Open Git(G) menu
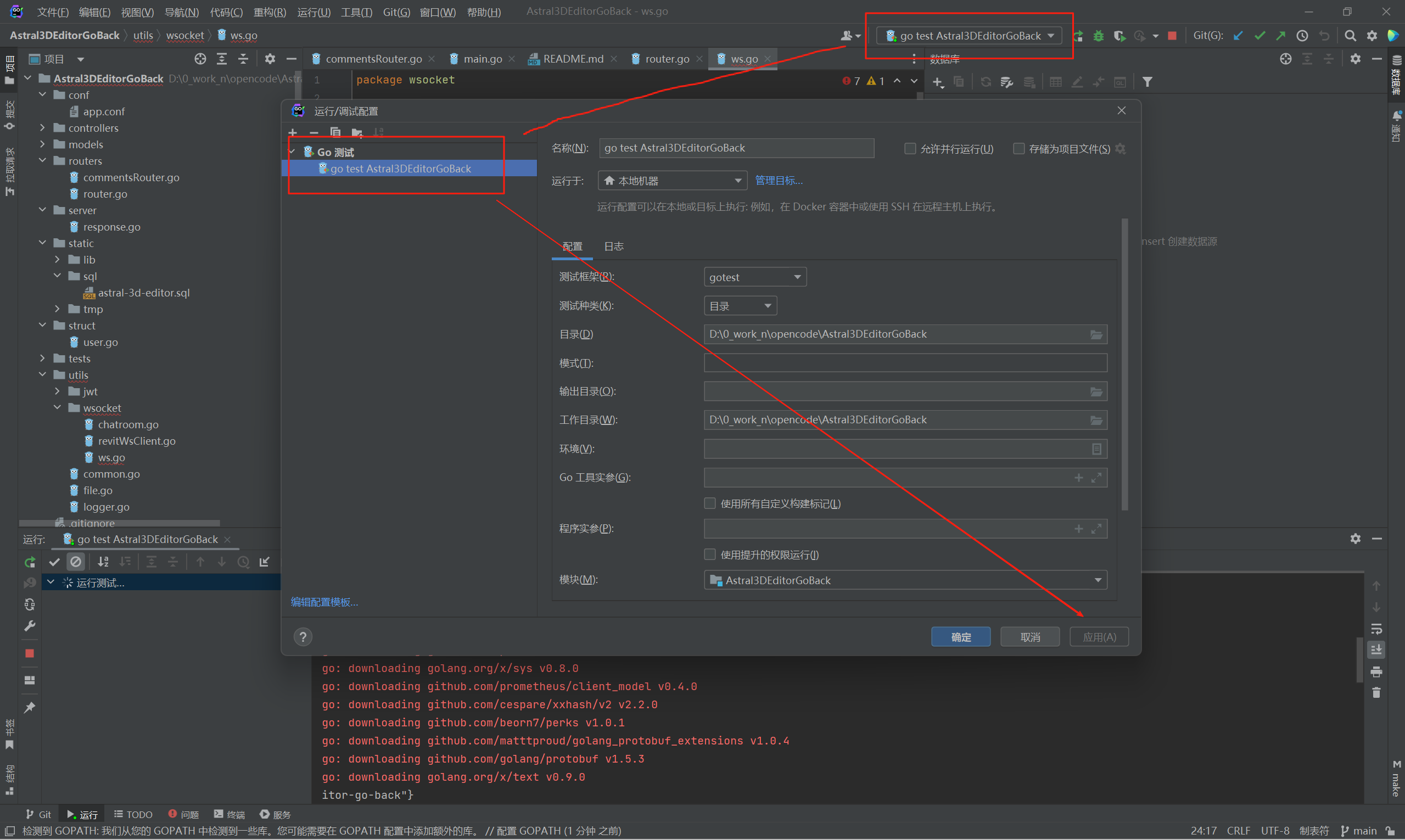Image resolution: width=1405 pixels, height=840 pixels. point(396,12)
